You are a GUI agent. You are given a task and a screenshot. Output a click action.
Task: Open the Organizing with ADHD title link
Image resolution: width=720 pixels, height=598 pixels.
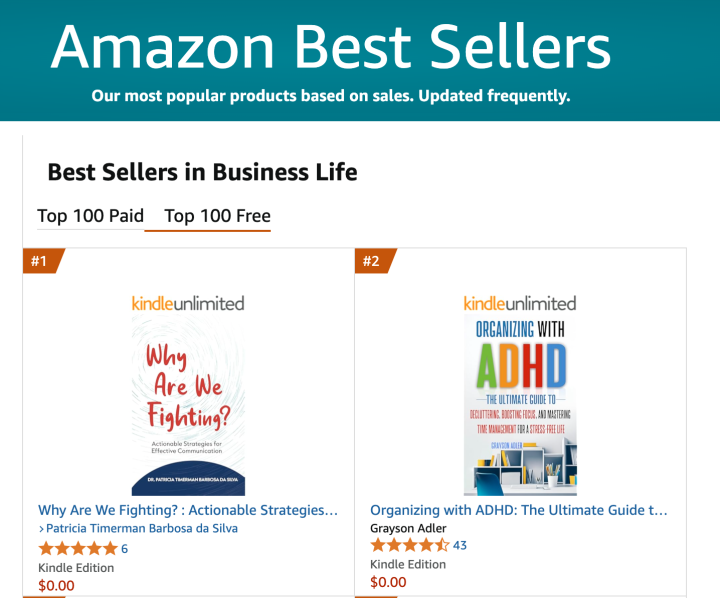click(519, 510)
